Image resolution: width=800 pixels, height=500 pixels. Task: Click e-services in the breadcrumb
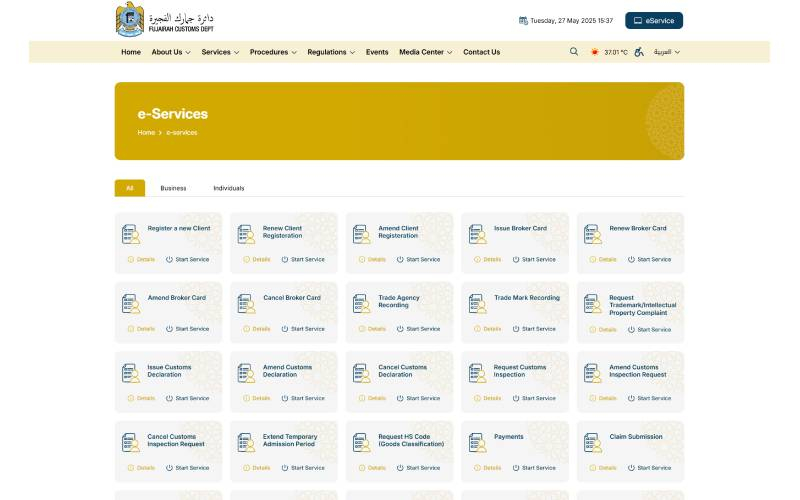[182, 132]
